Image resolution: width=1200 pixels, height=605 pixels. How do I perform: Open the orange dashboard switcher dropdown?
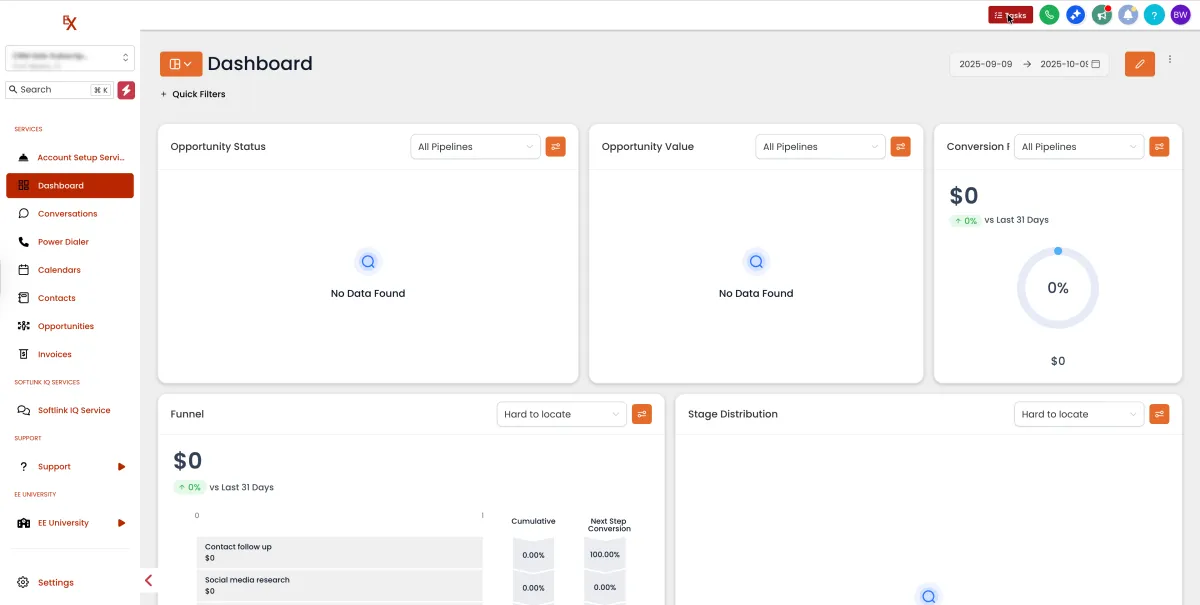coord(181,64)
